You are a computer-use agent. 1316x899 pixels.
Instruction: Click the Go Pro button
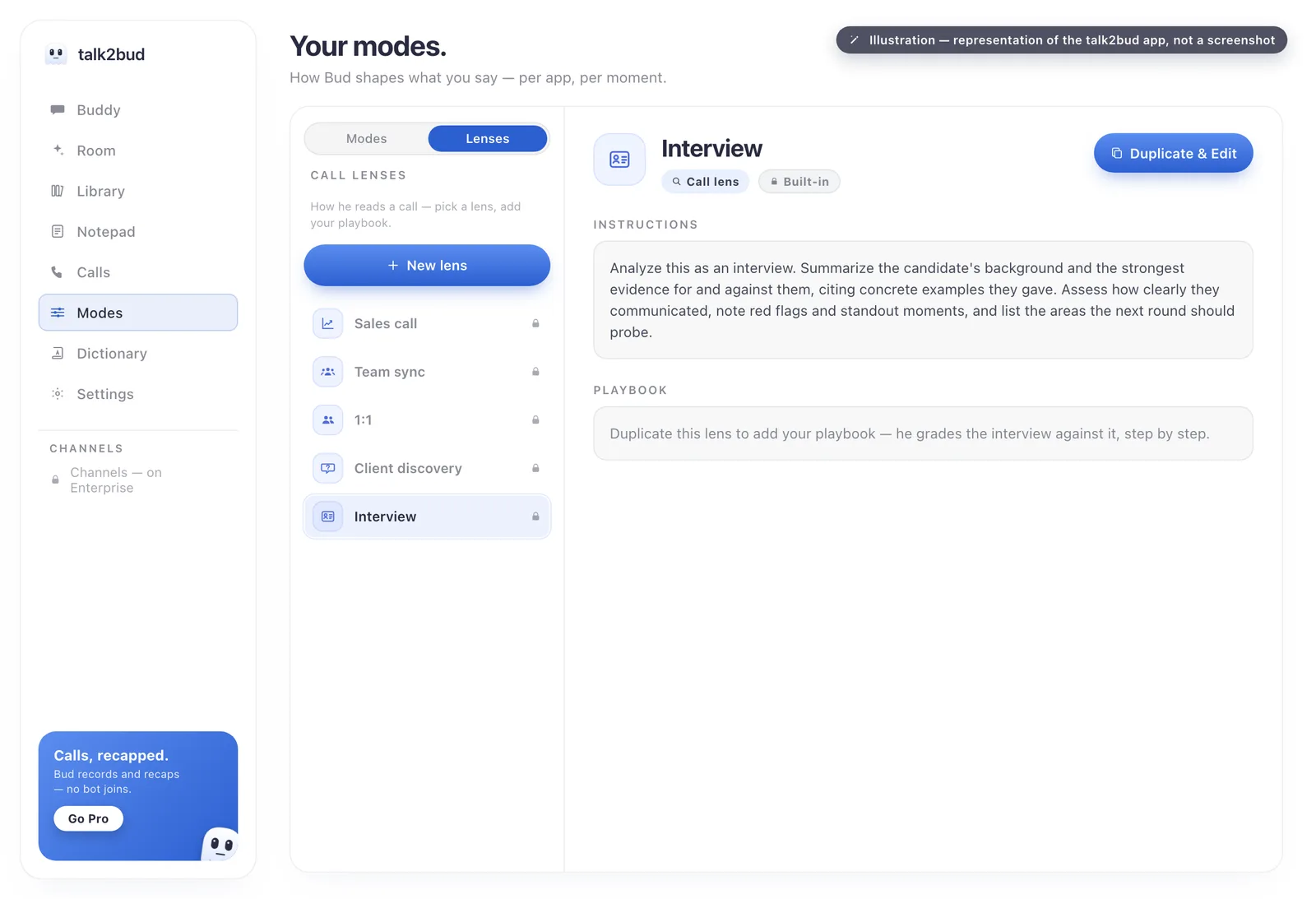tap(89, 818)
